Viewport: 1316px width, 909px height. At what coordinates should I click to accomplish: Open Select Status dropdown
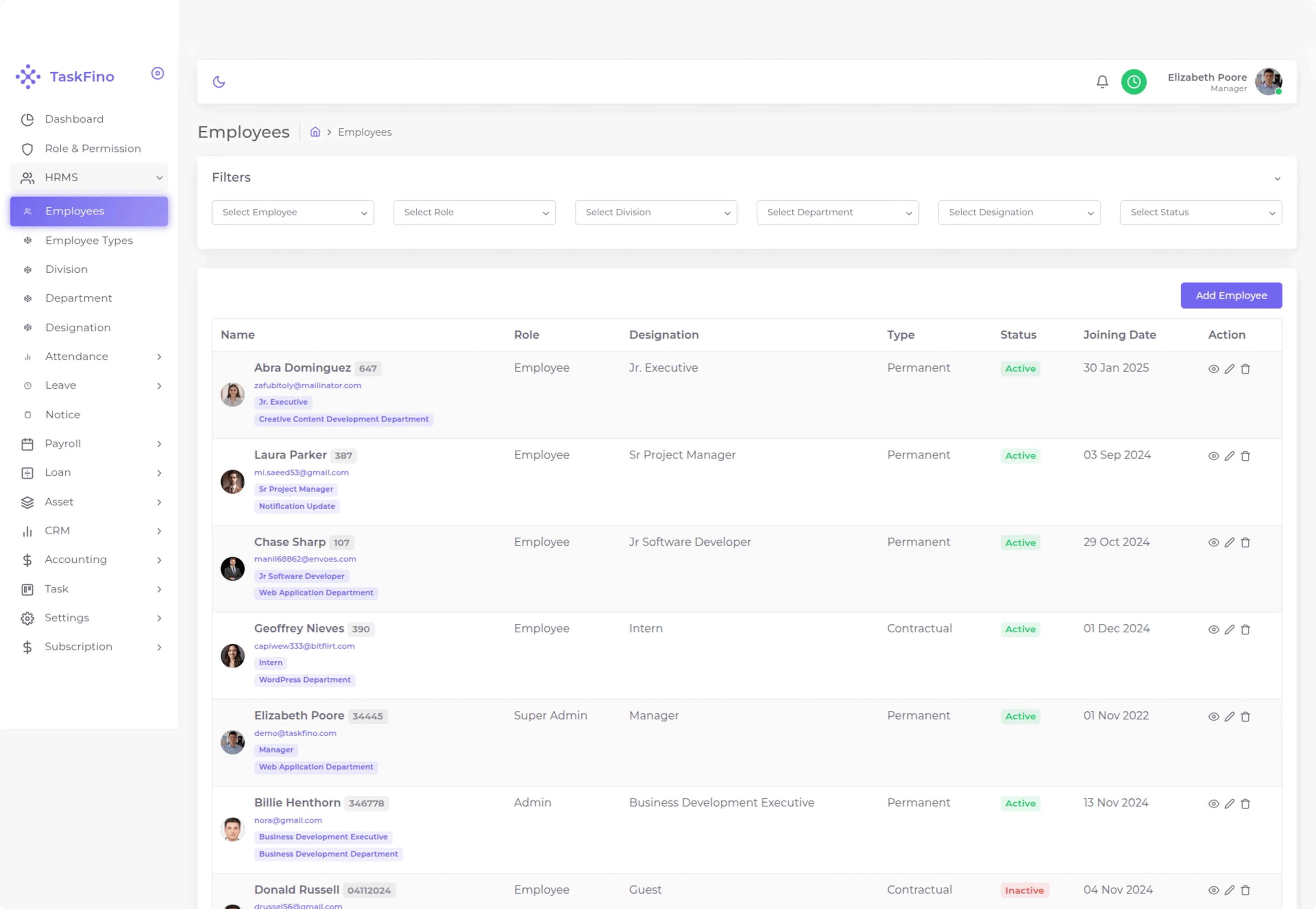pyautogui.click(x=1201, y=213)
